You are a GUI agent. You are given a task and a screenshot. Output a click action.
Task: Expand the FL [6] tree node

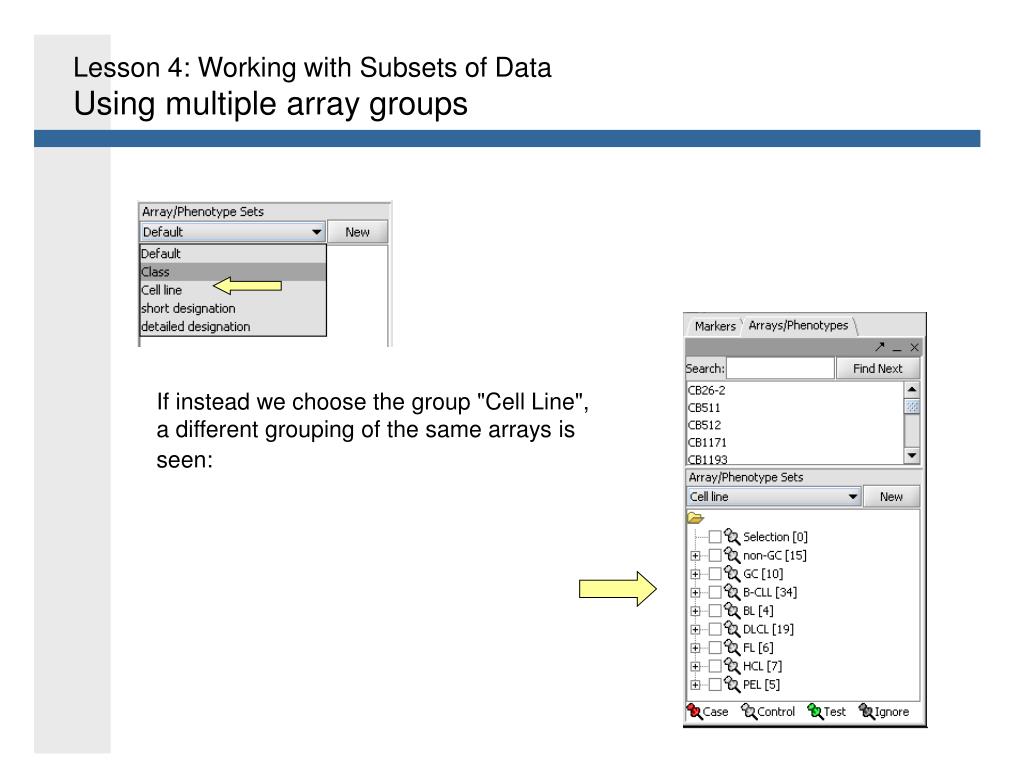[x=695, y=648]
